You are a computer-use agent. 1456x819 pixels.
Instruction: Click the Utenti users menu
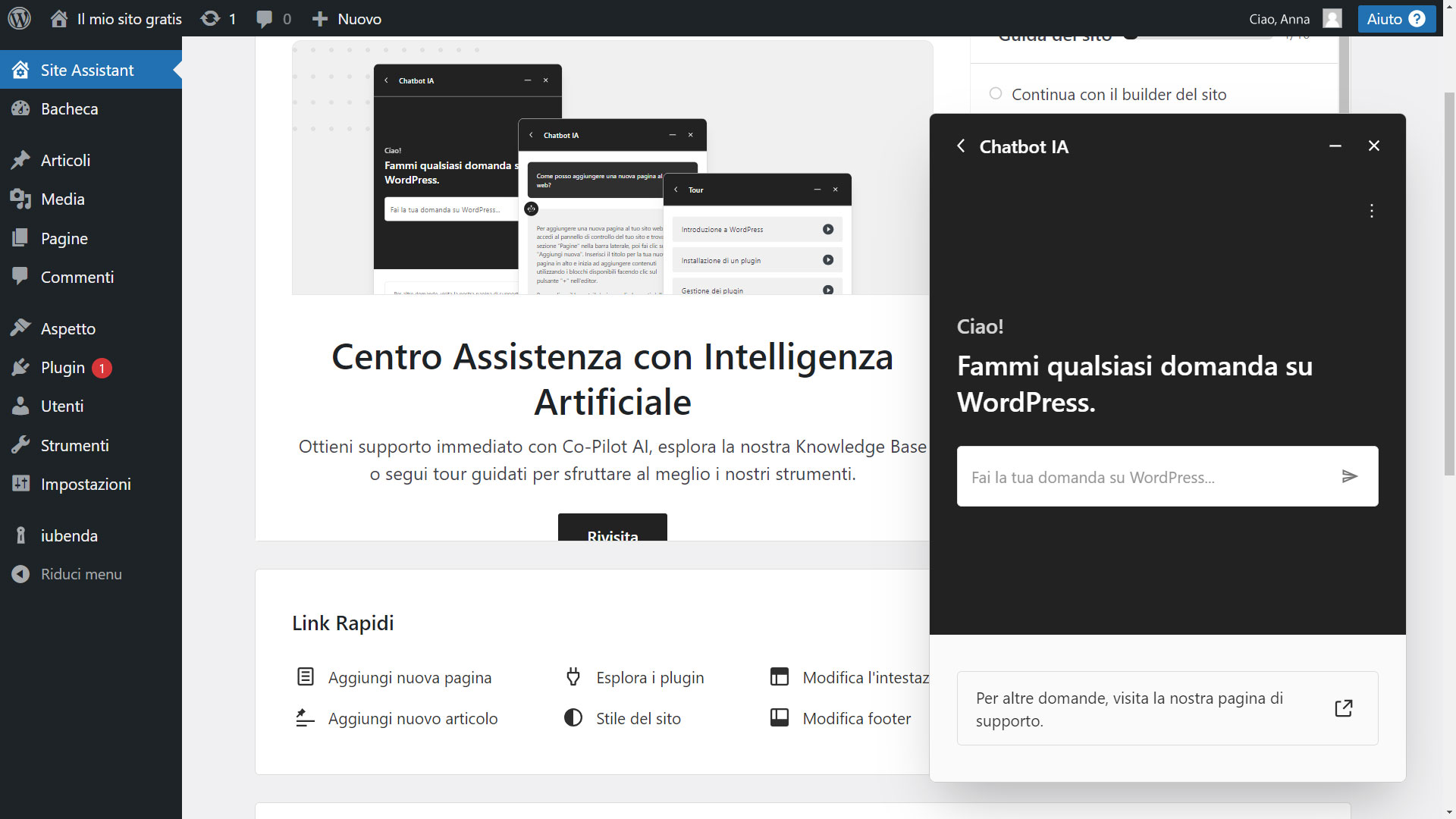click(91, 406)
